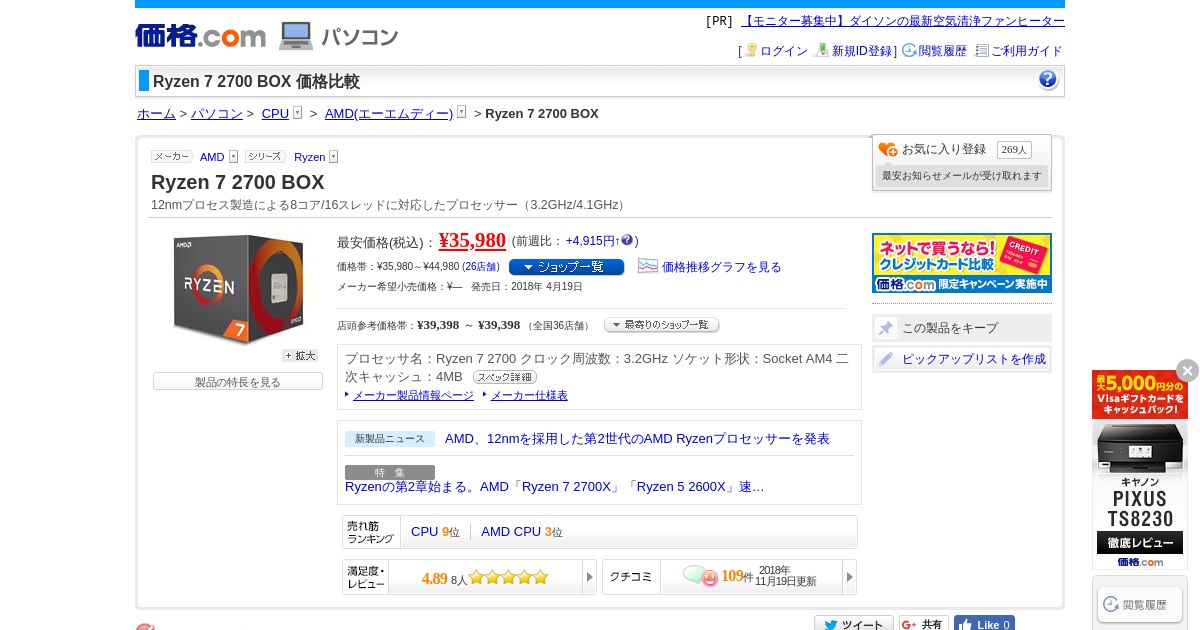Click the key icon beside ログイン
Screen dimensions: 1200x630
pyautogui.click(x=751, y=50)
